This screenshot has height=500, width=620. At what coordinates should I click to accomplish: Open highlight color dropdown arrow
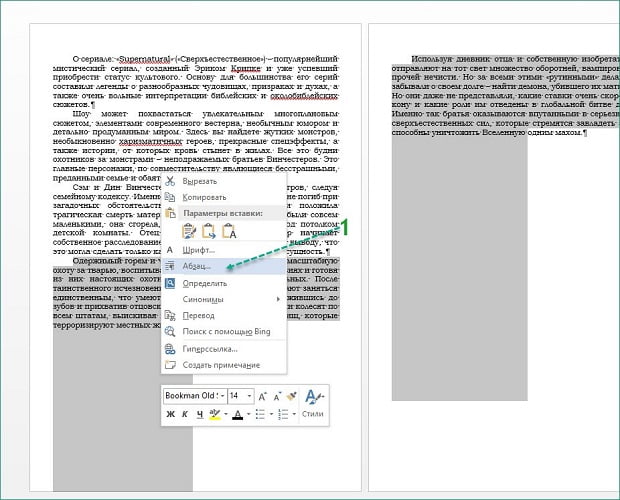click(x=226, y=414)
